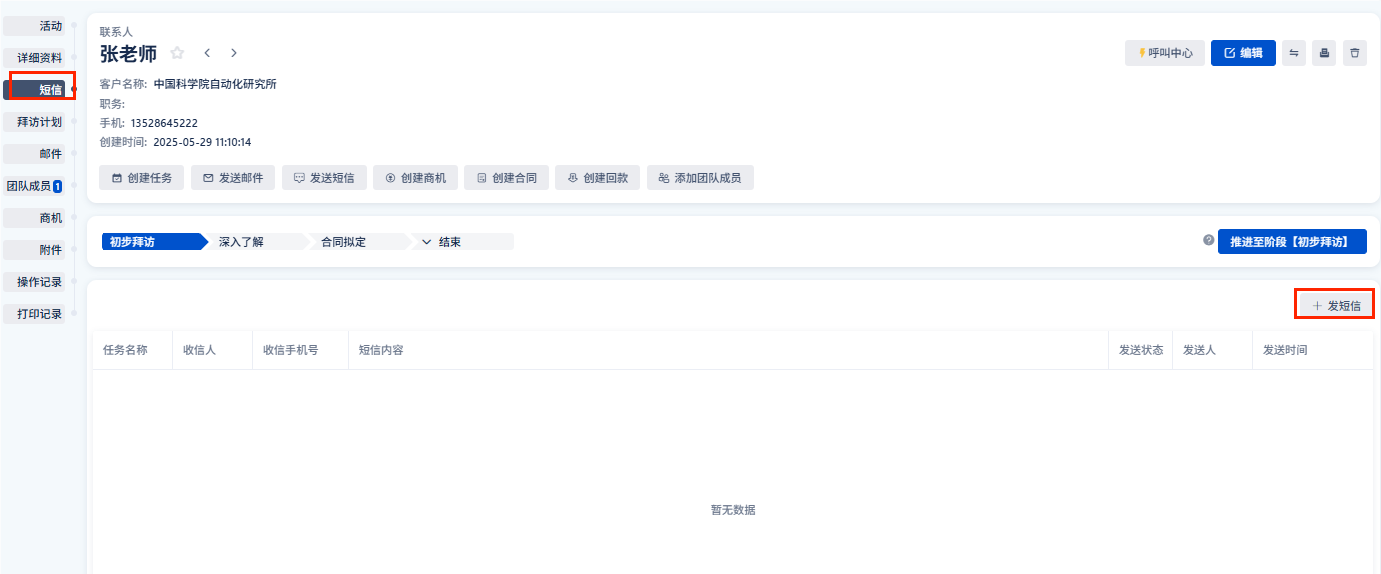The width and height of the screenshot is (1381, 574).
Task: Open 呼叫中心 call center
Action: tap(1165, 53)
